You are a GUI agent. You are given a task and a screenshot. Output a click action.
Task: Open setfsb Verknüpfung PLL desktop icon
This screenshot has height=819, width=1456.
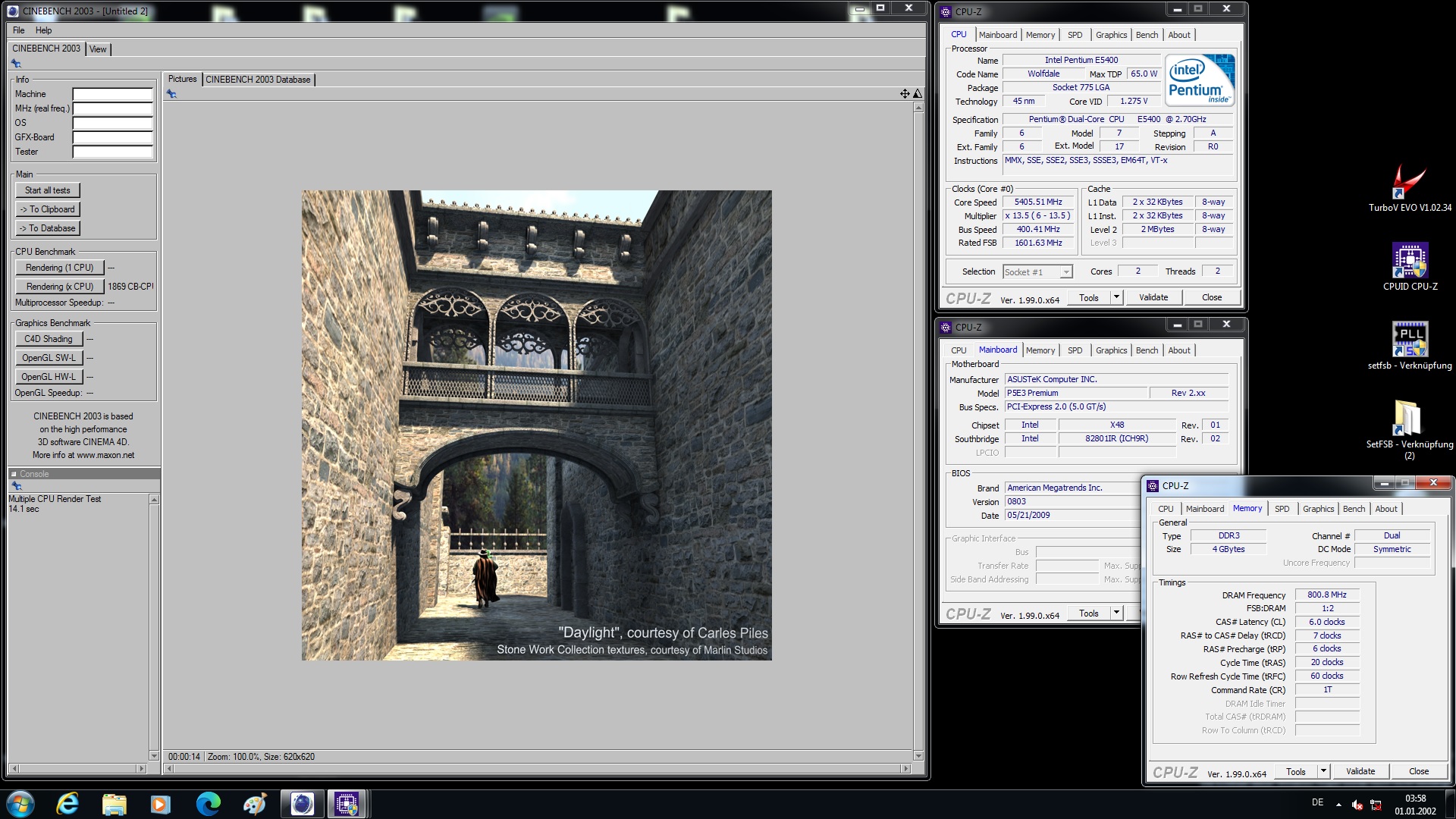pos(1410,346)
